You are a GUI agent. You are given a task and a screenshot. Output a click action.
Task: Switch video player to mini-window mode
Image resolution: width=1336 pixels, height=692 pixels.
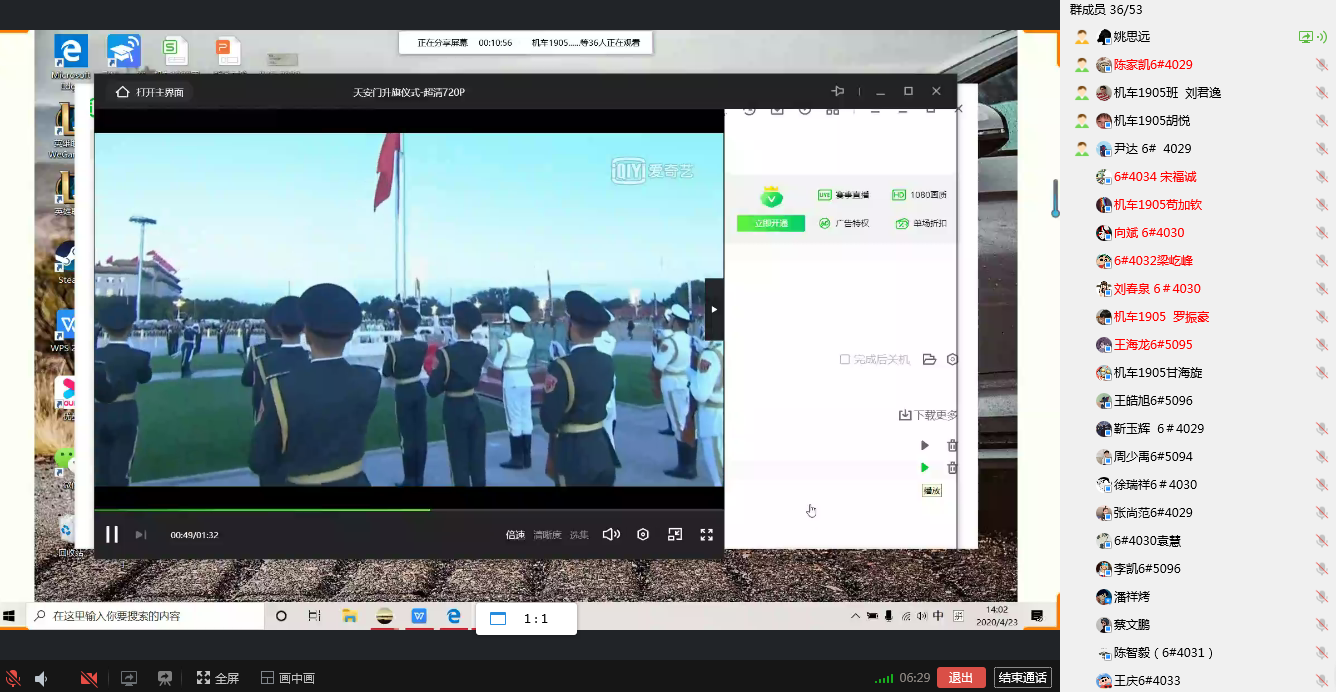[675, 535]
